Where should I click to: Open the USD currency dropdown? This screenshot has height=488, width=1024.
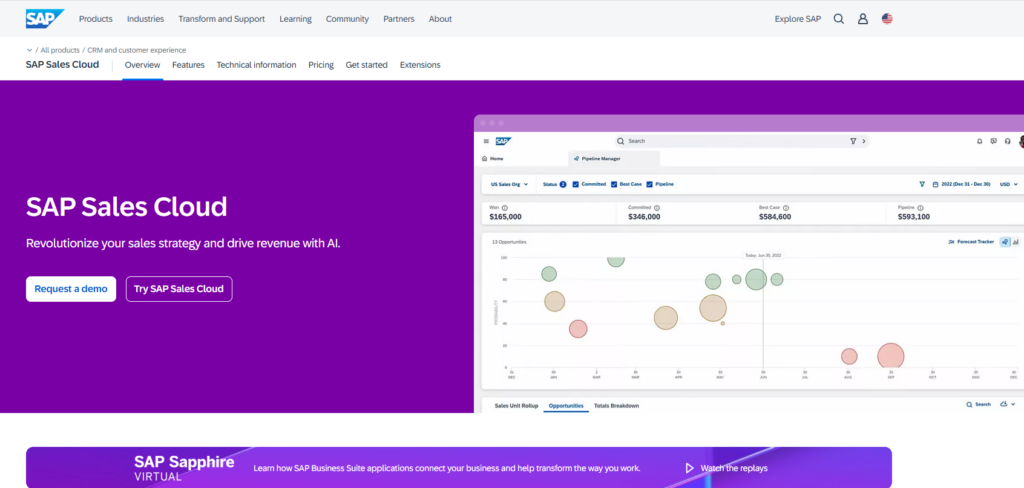pyautogui.click(x=1009, y=184)
